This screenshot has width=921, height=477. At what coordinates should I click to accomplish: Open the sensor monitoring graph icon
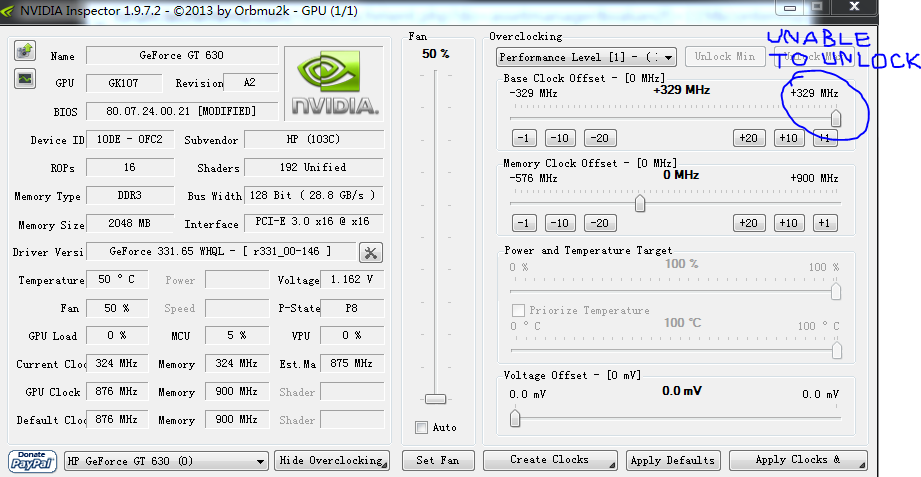click(25, 78)
